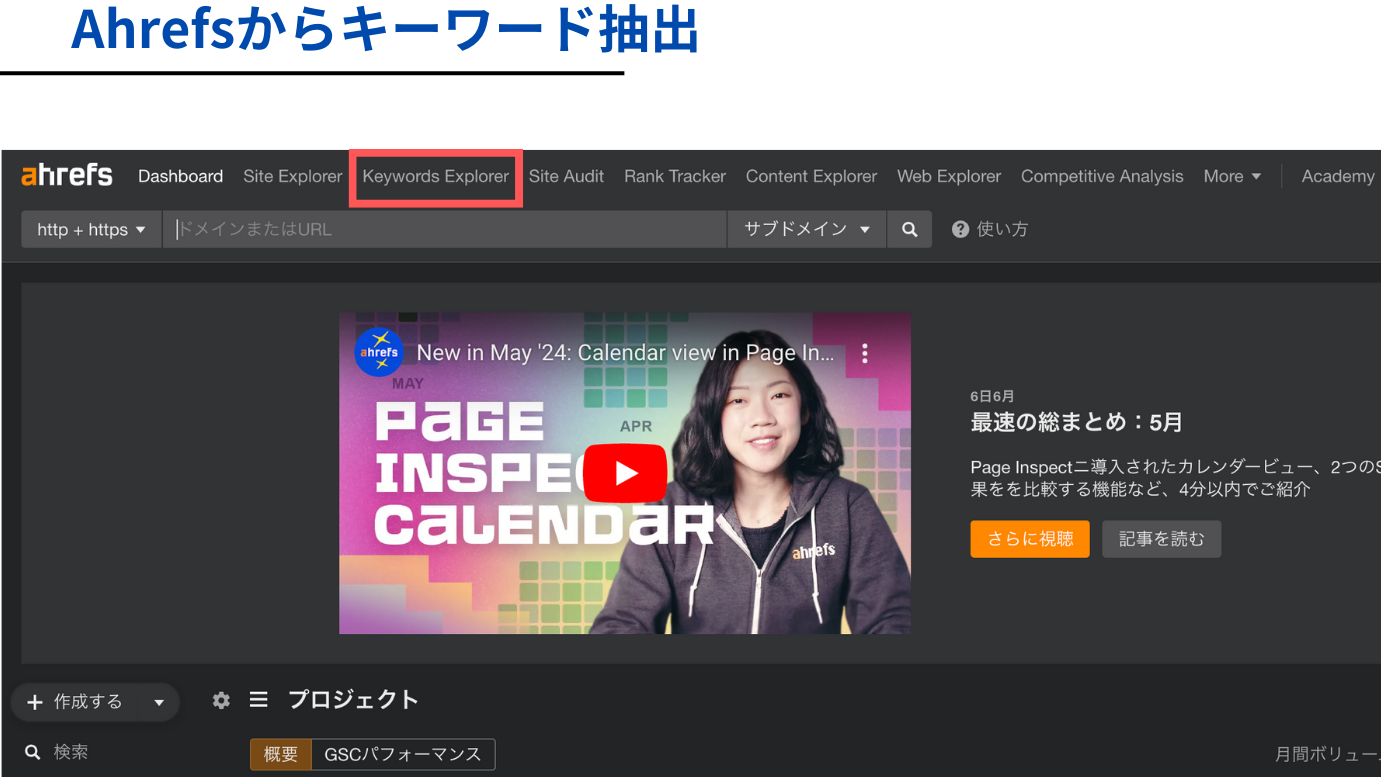
Task: Go to Site Audit
Action: 566,176
